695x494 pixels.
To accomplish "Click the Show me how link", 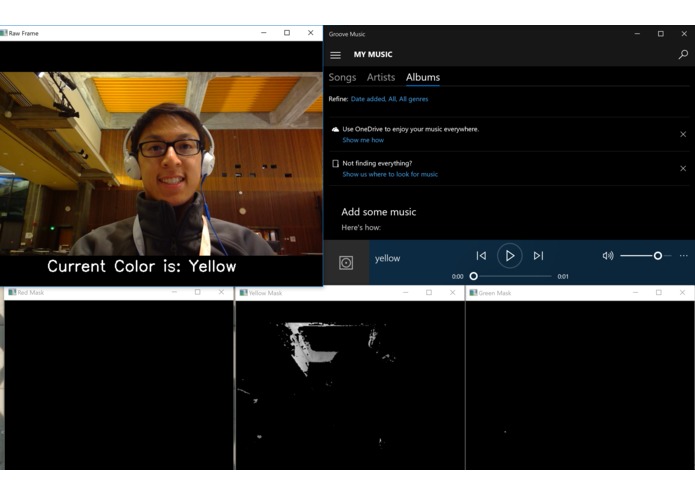I will click(363, 140).
